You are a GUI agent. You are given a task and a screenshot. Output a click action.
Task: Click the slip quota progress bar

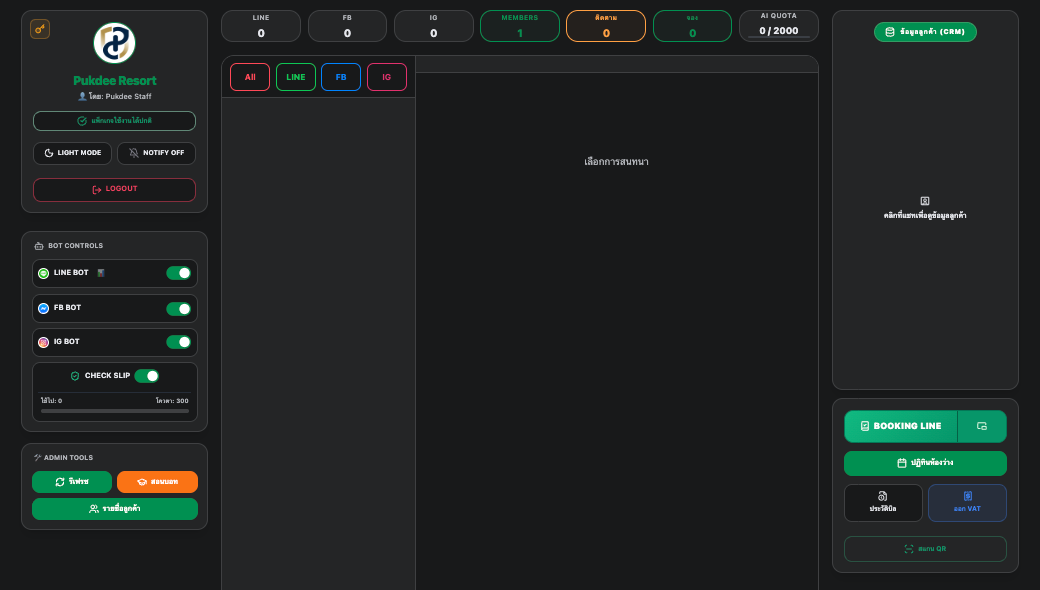114,409
